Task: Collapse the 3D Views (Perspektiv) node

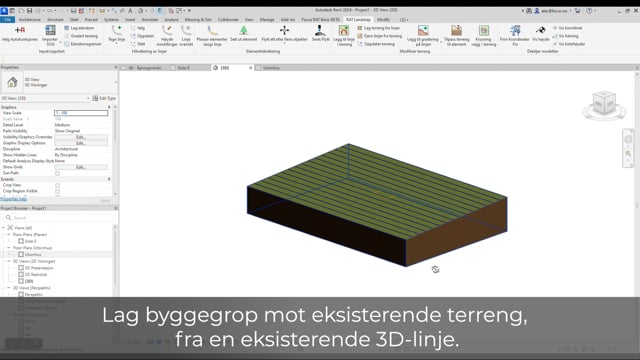Action: click(x=9, y=288)
